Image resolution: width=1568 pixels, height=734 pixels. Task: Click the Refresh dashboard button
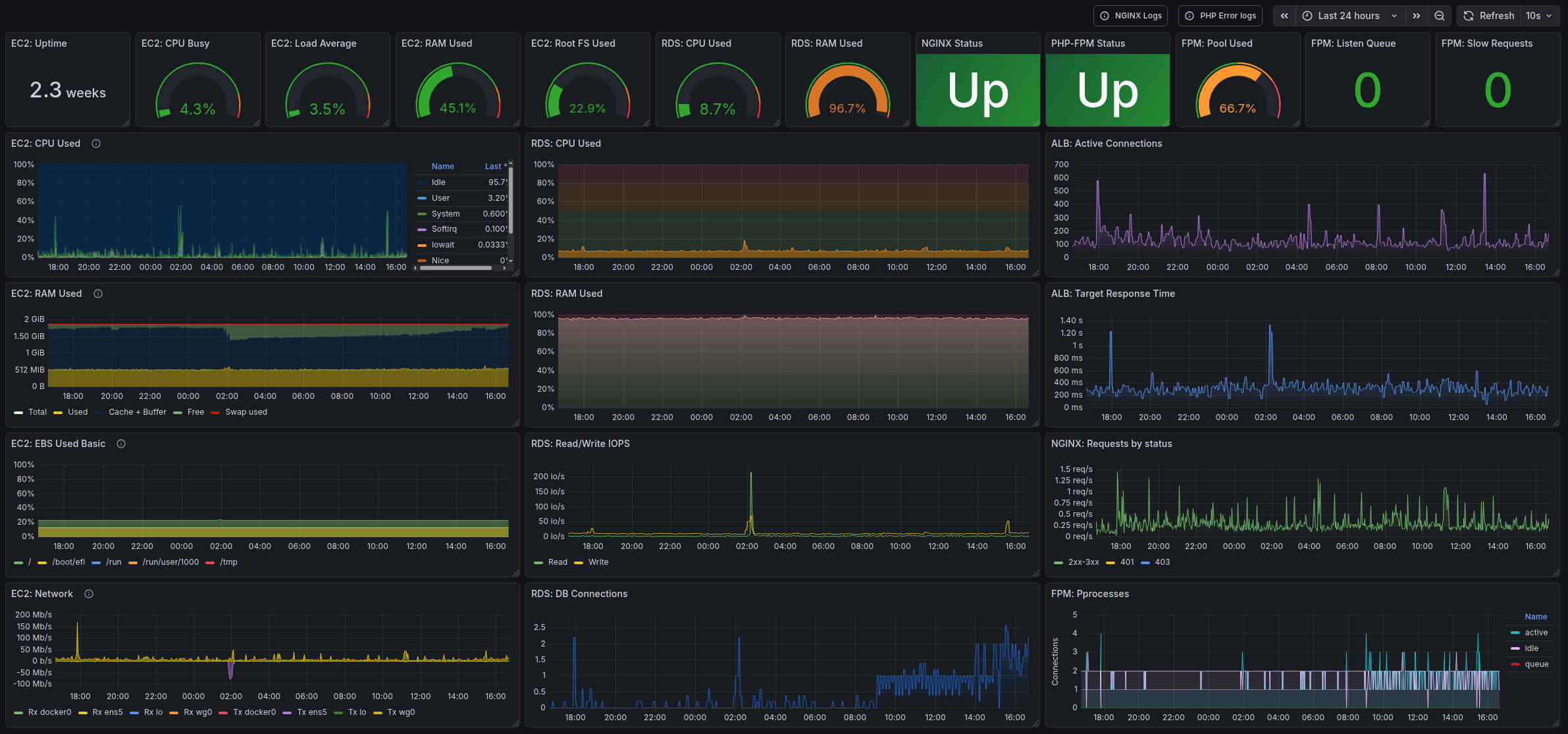[1489, 16]
